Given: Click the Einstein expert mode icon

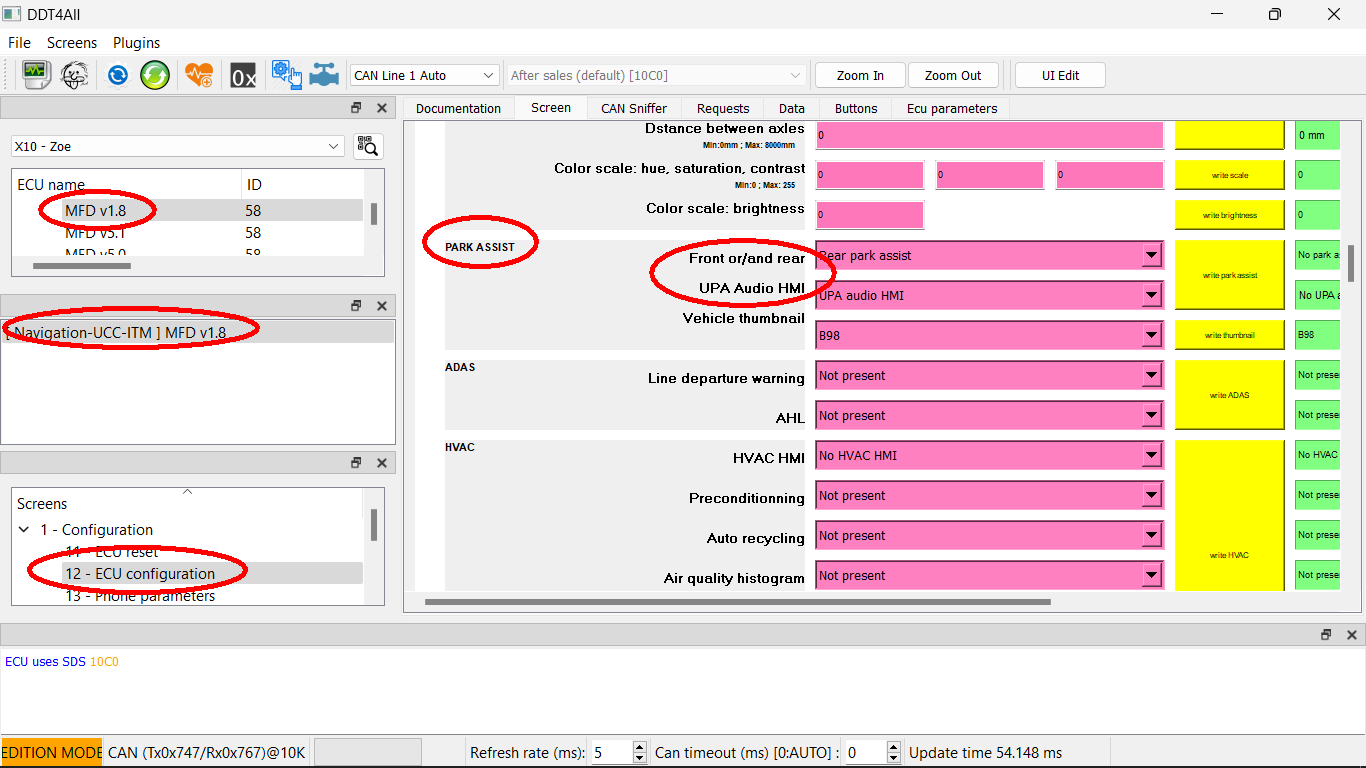Looking at the screenshot, I should point(74,74).
